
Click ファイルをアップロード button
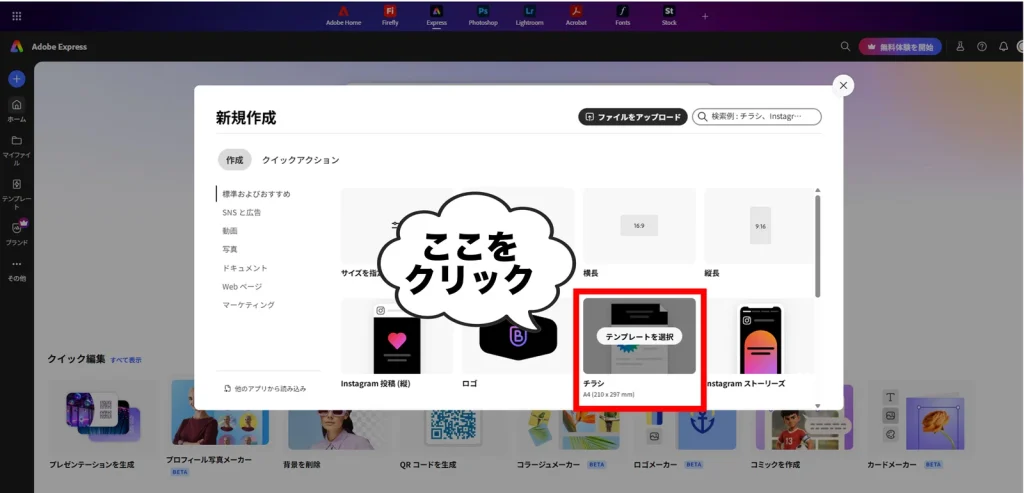click(x=633, y=117)
